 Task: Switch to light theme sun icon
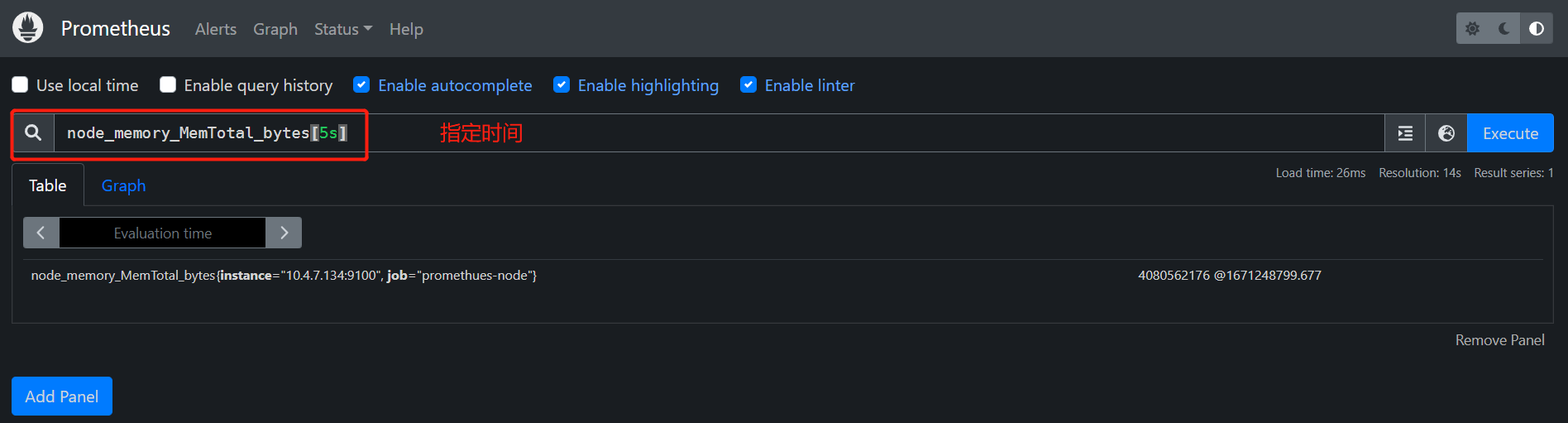[1472, 29]
